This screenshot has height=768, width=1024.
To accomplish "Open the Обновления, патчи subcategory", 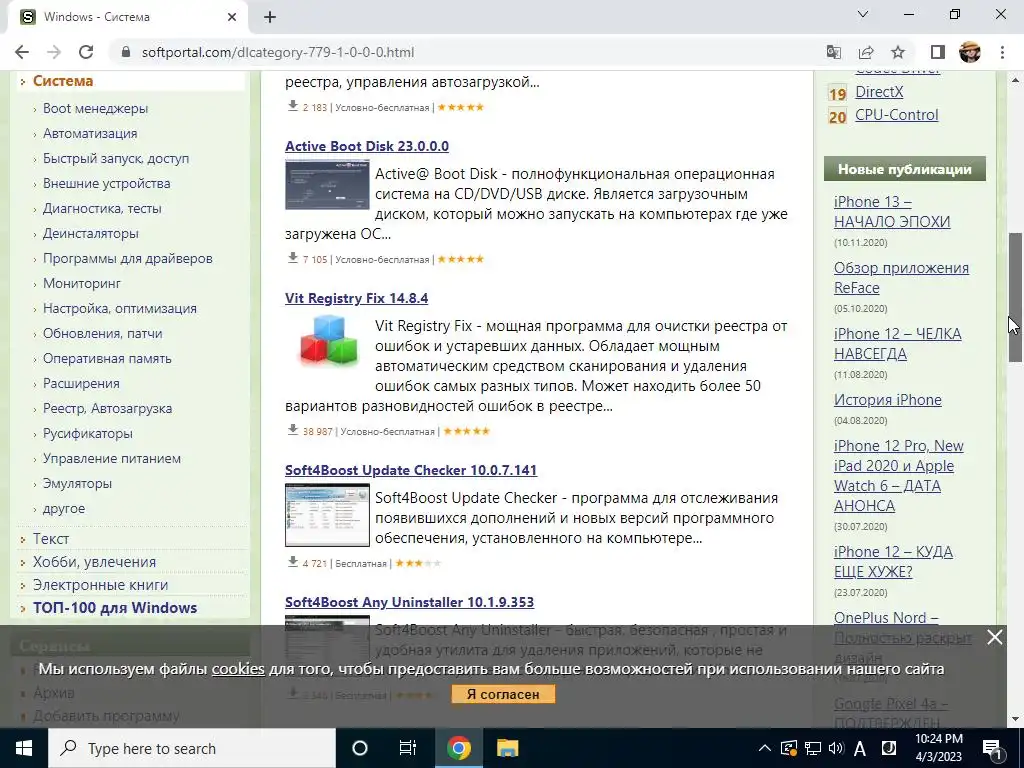I will click(x=103, y=333).
